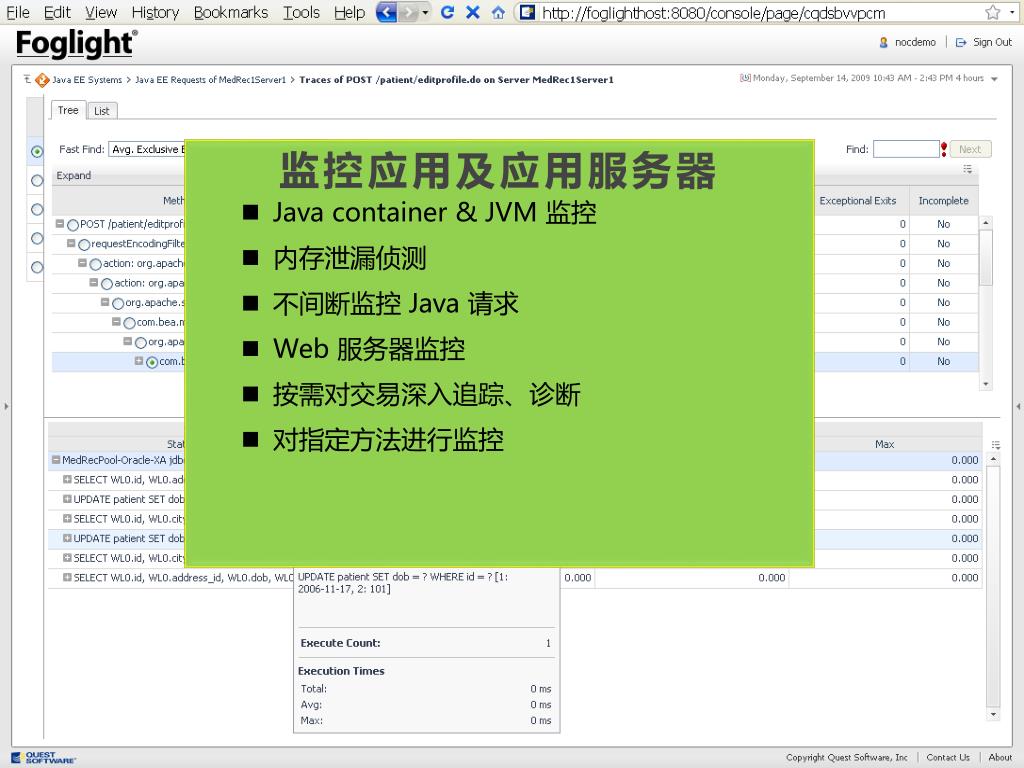This screenshot has height=768, width=1024.
Task: Click the breadcrumb tree icon at far left
Action: pyautogui.click(x=27, y=79)
